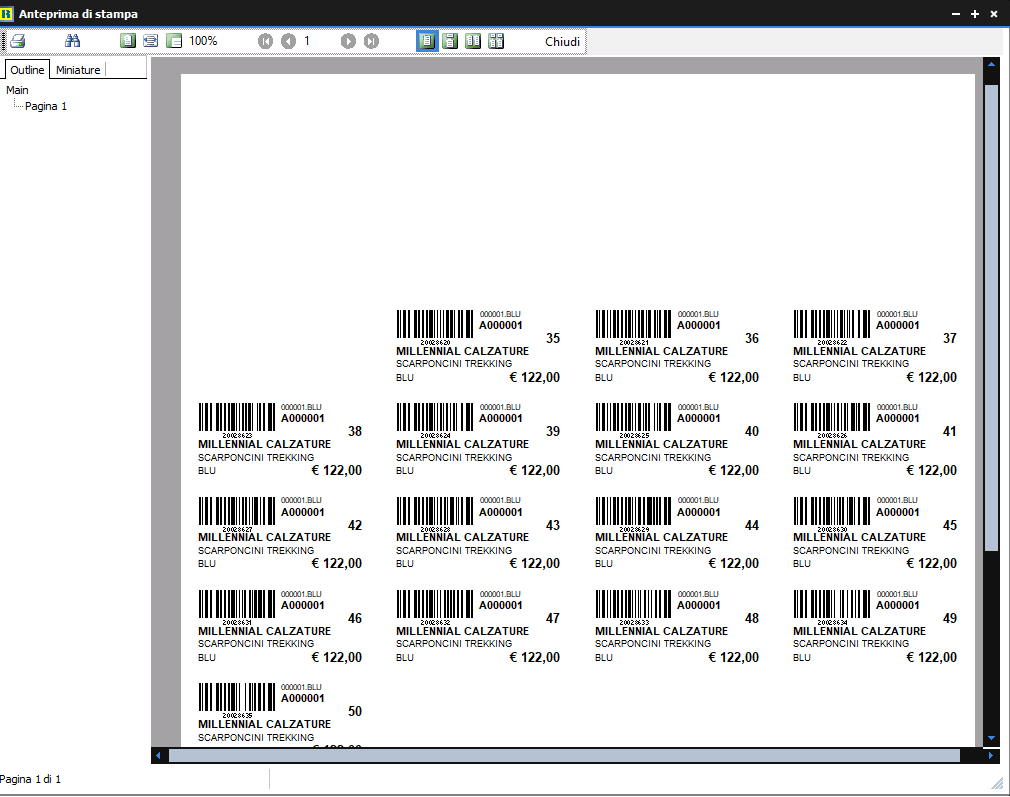Image resolution: width=1010 pixels, height=797 pixels.
Task: Click Chiudi to close preview
Action: [562, 41]
